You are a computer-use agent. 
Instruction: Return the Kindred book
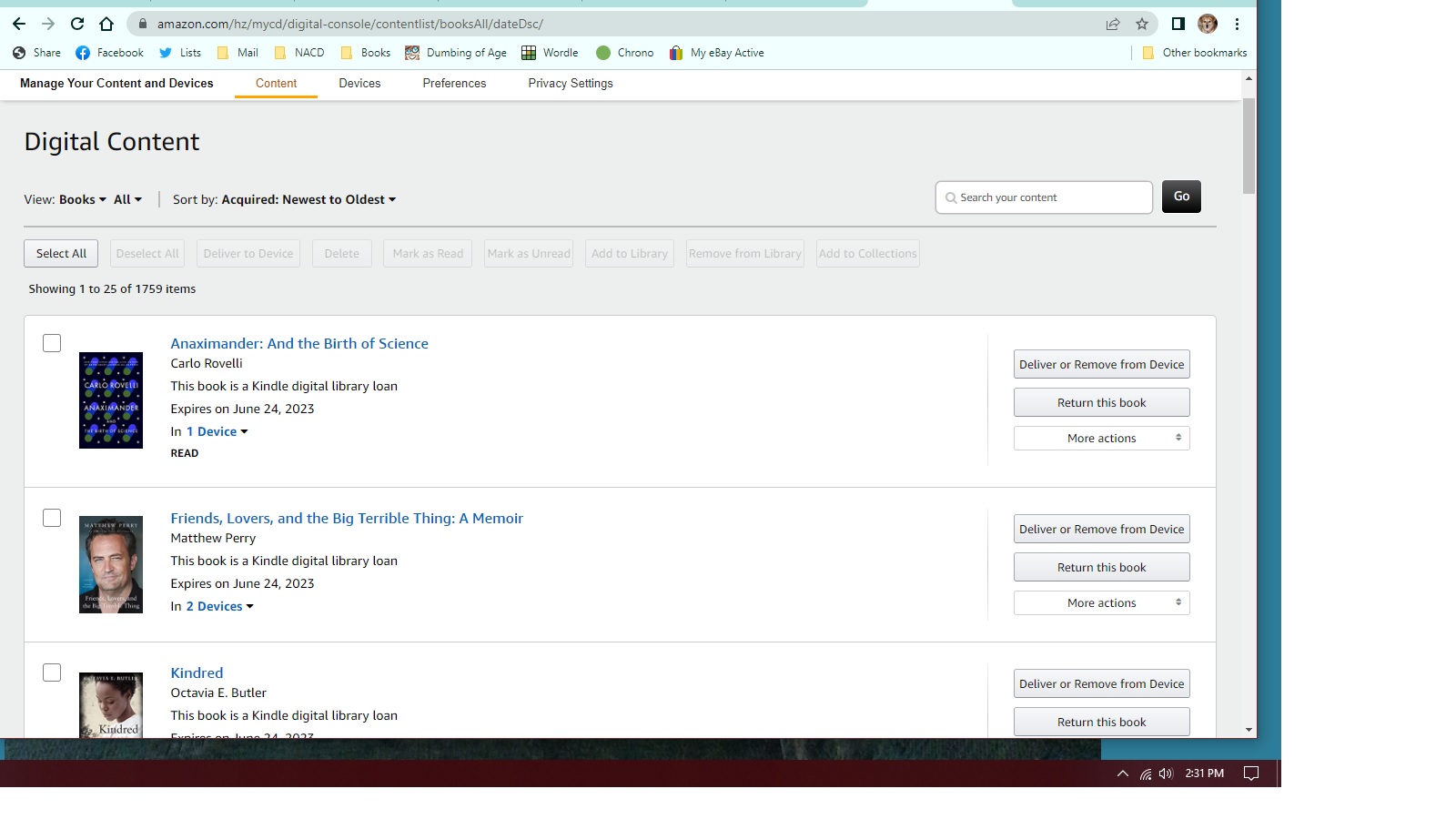[1101, 721]
